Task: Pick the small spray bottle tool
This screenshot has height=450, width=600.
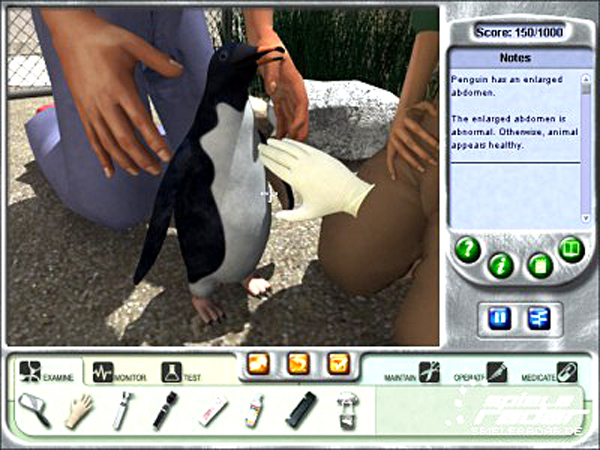Action: tap(256, 411)
